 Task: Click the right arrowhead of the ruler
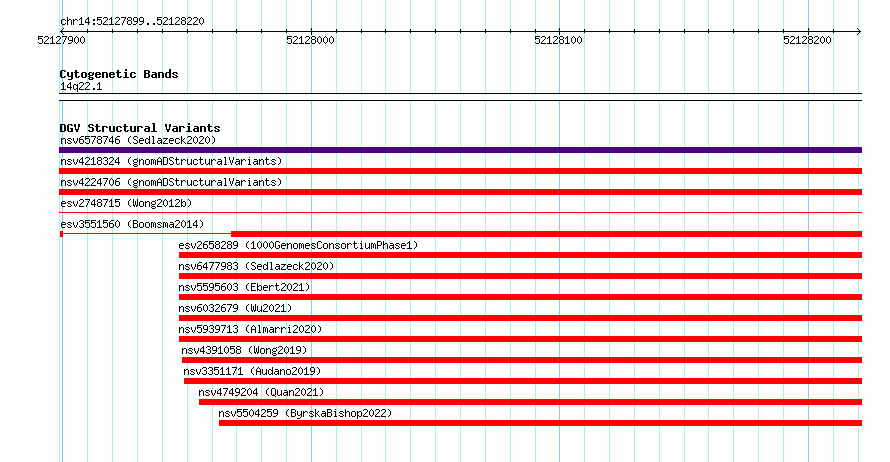[x=859, y=32]
